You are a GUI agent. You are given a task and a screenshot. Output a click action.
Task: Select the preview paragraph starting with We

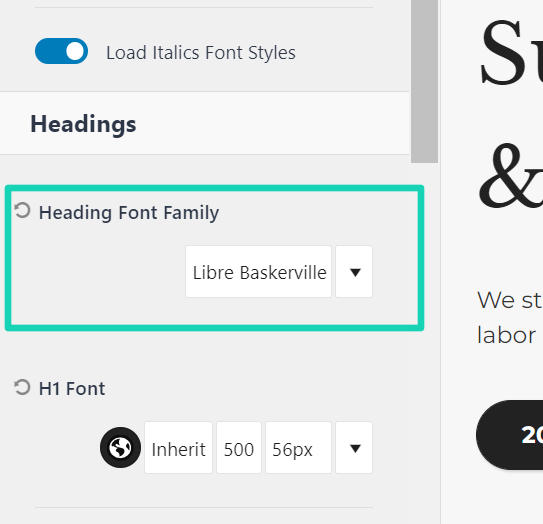pos(510,317)
